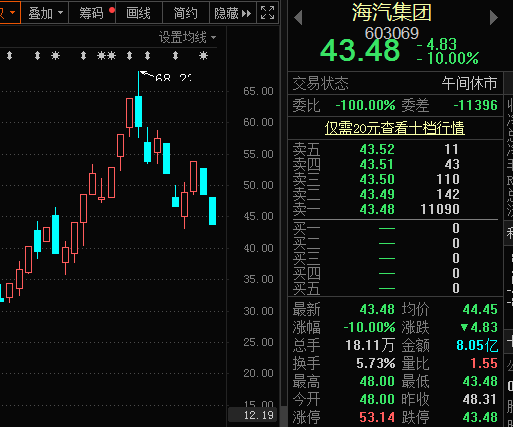Click the 12.19 price axis label
The width and height of the screenshot is (513, 427).
coord(259,415)
